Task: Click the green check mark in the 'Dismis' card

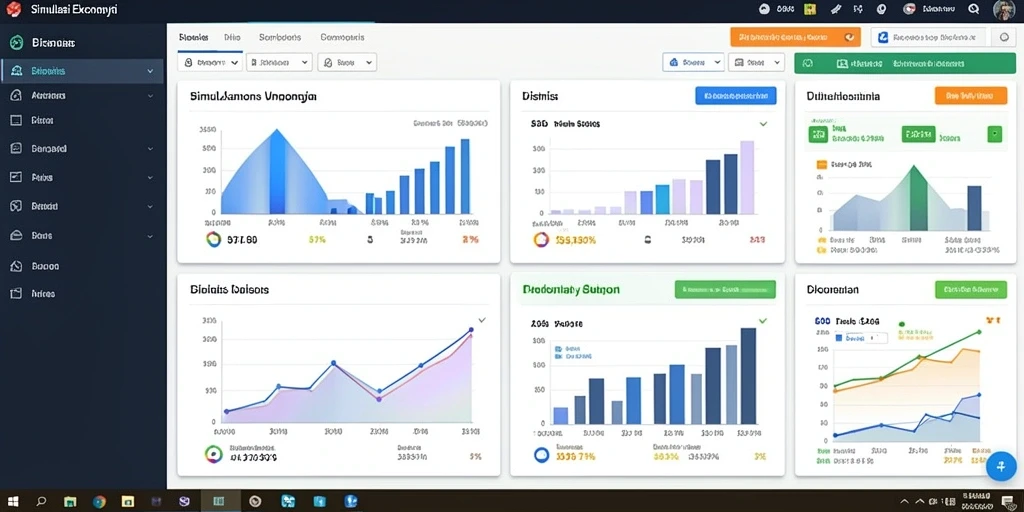Action: [x=763, y=123]
